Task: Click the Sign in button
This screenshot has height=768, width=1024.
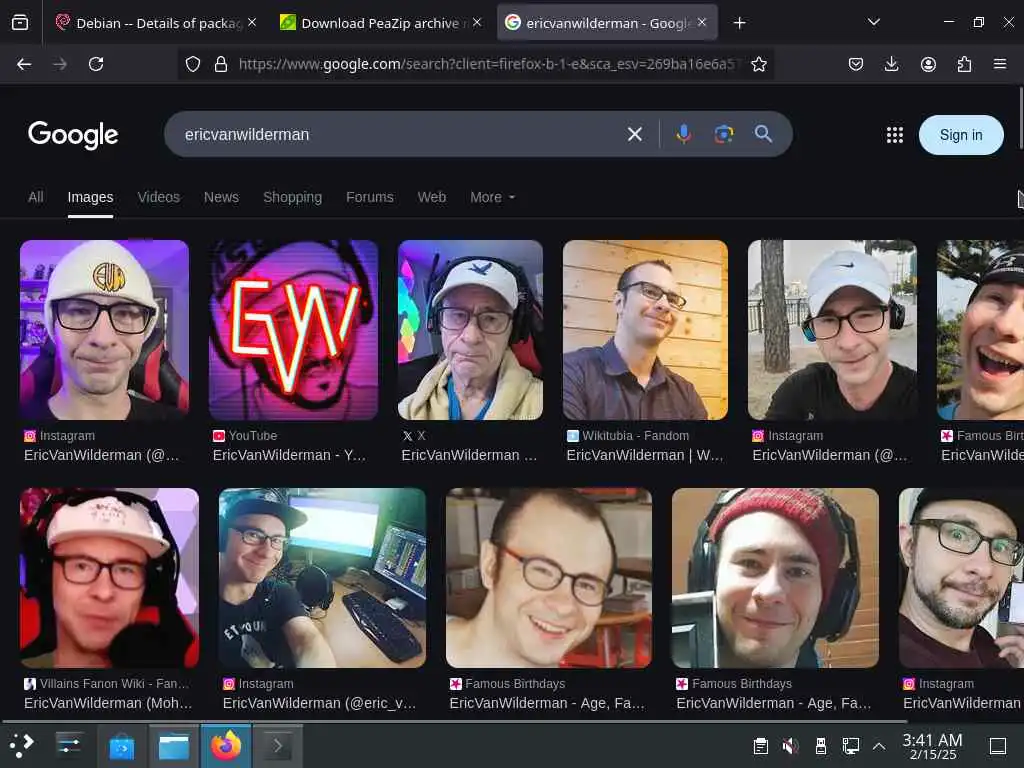Action: point(961,135)
